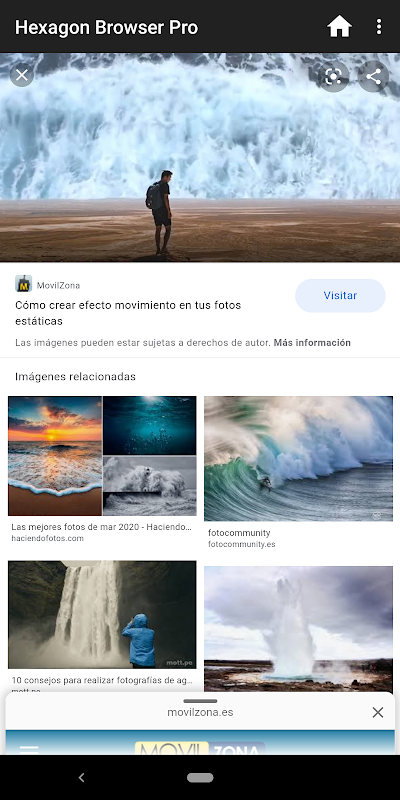Screen dimensions: 400x800
Task: Select the sunset sea collage thumbnail
Action: (102, 456)
